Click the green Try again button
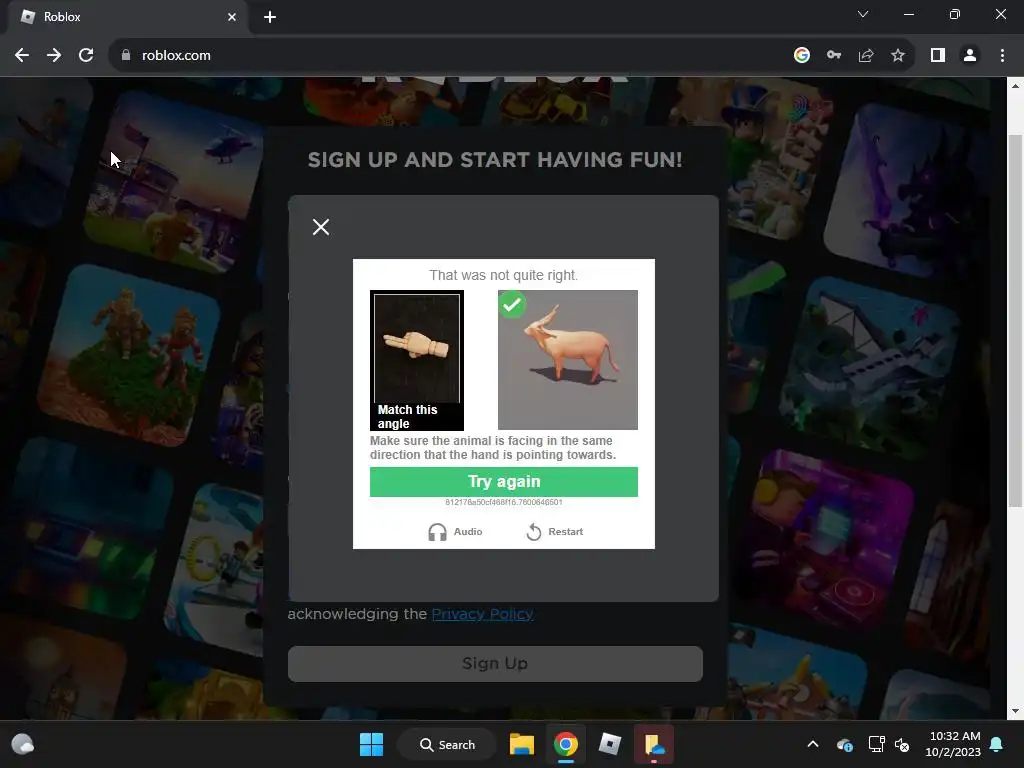Screen dimensions: 1024x768 [504, 482]
